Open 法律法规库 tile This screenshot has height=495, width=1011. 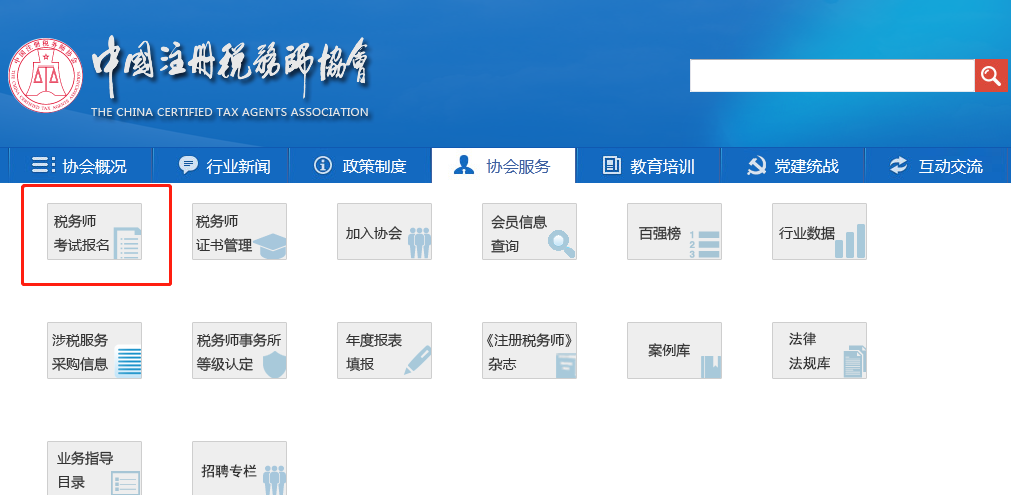click(820, 351)
